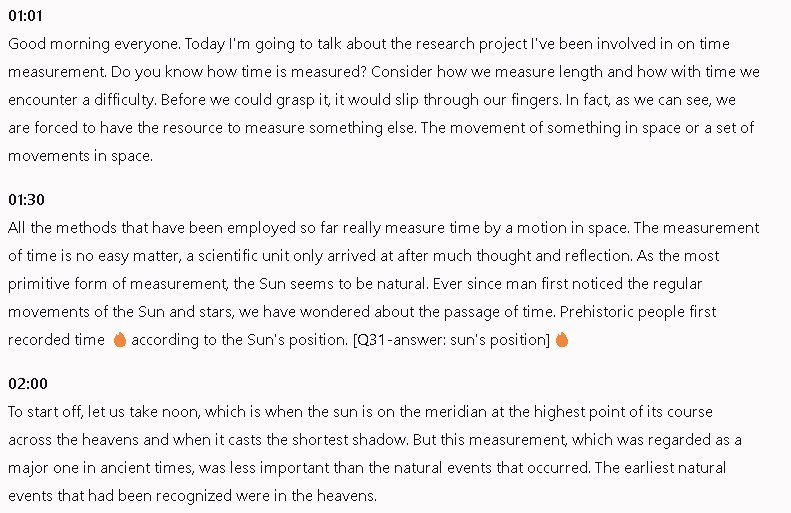Click the question "Do you know how time is measured?"
The width and height of the screenshot is (791, 513).
(239, 72)
